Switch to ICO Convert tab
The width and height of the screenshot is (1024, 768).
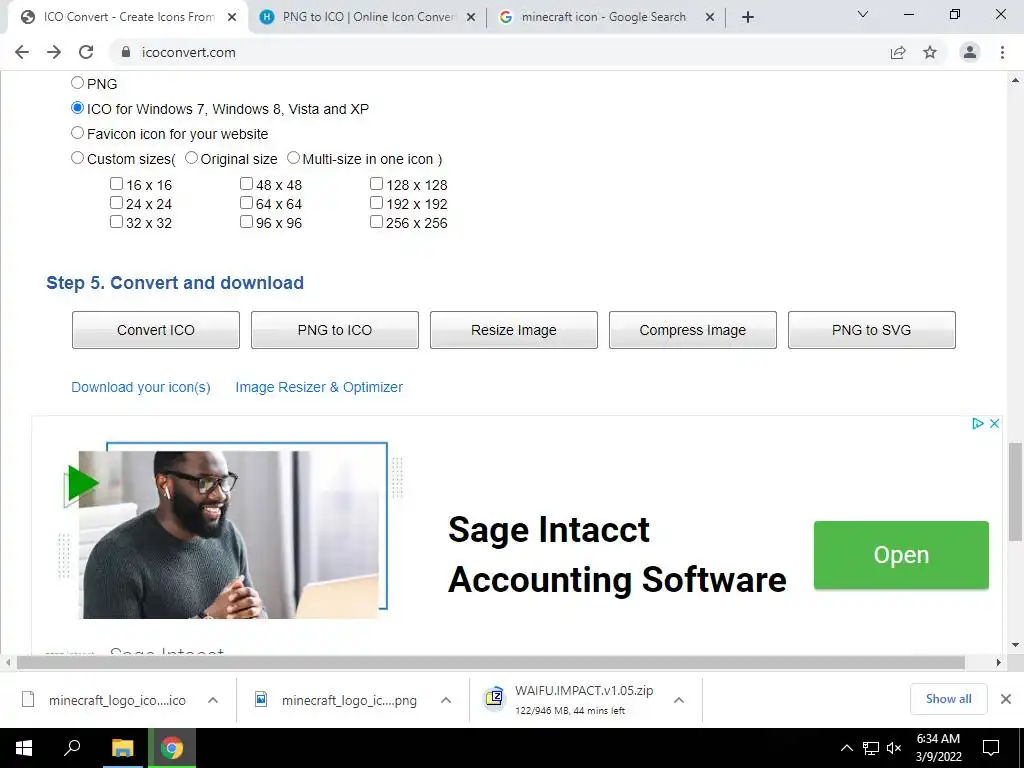(127, 17)
